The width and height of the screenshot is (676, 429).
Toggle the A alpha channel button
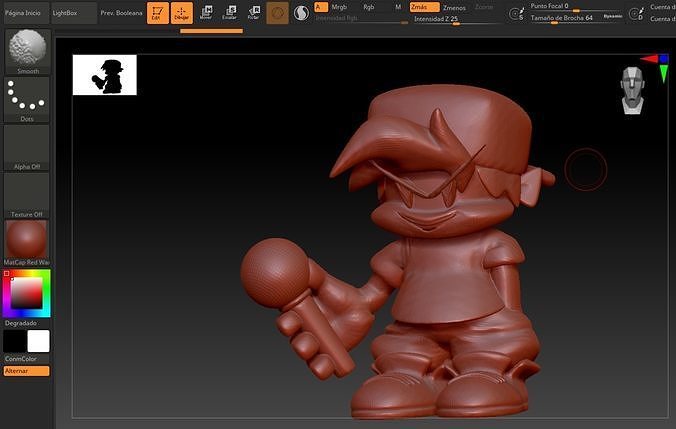(321, 7)
